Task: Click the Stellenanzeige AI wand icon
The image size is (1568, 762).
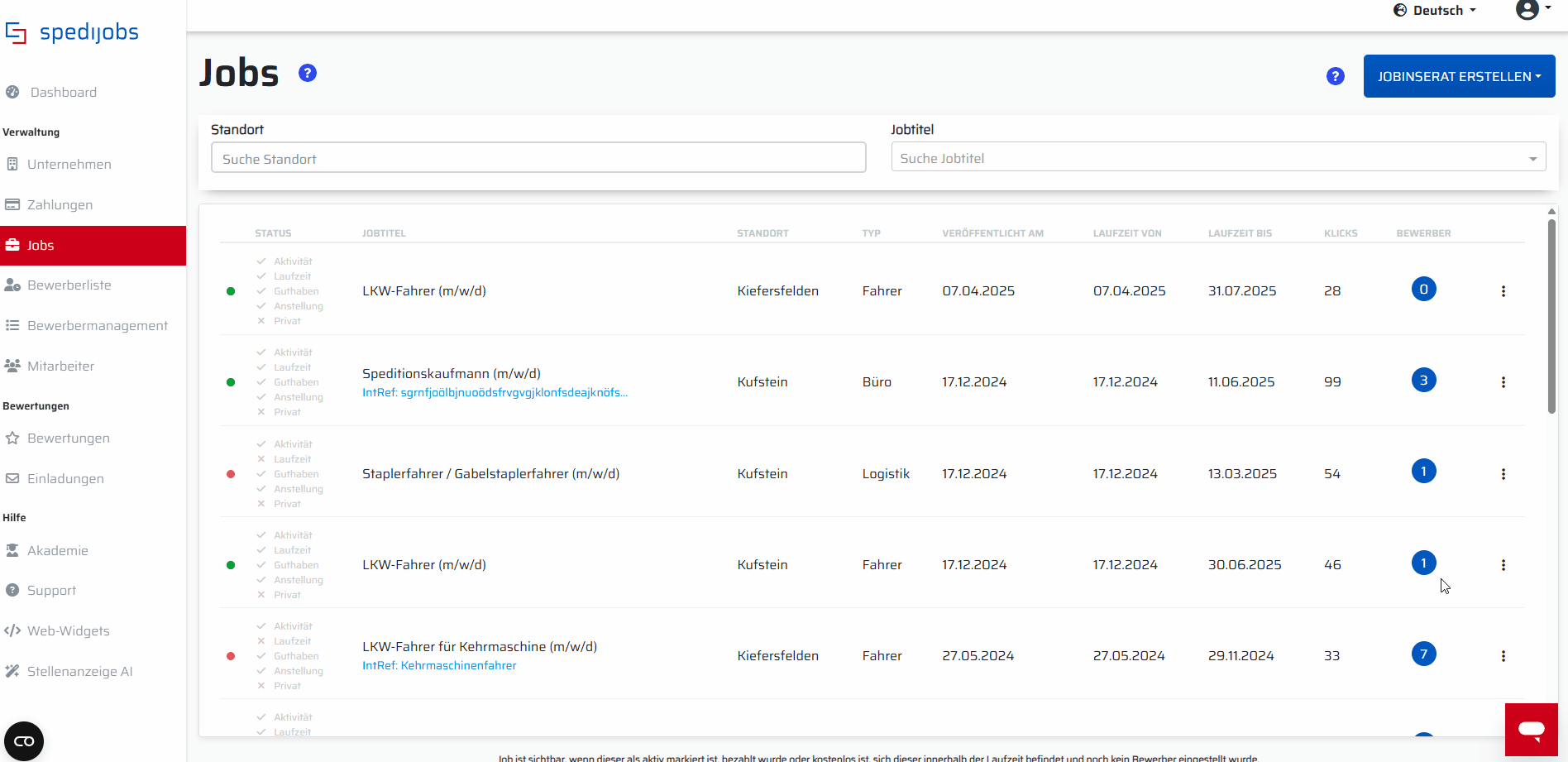Action: (x=12, y=671)
